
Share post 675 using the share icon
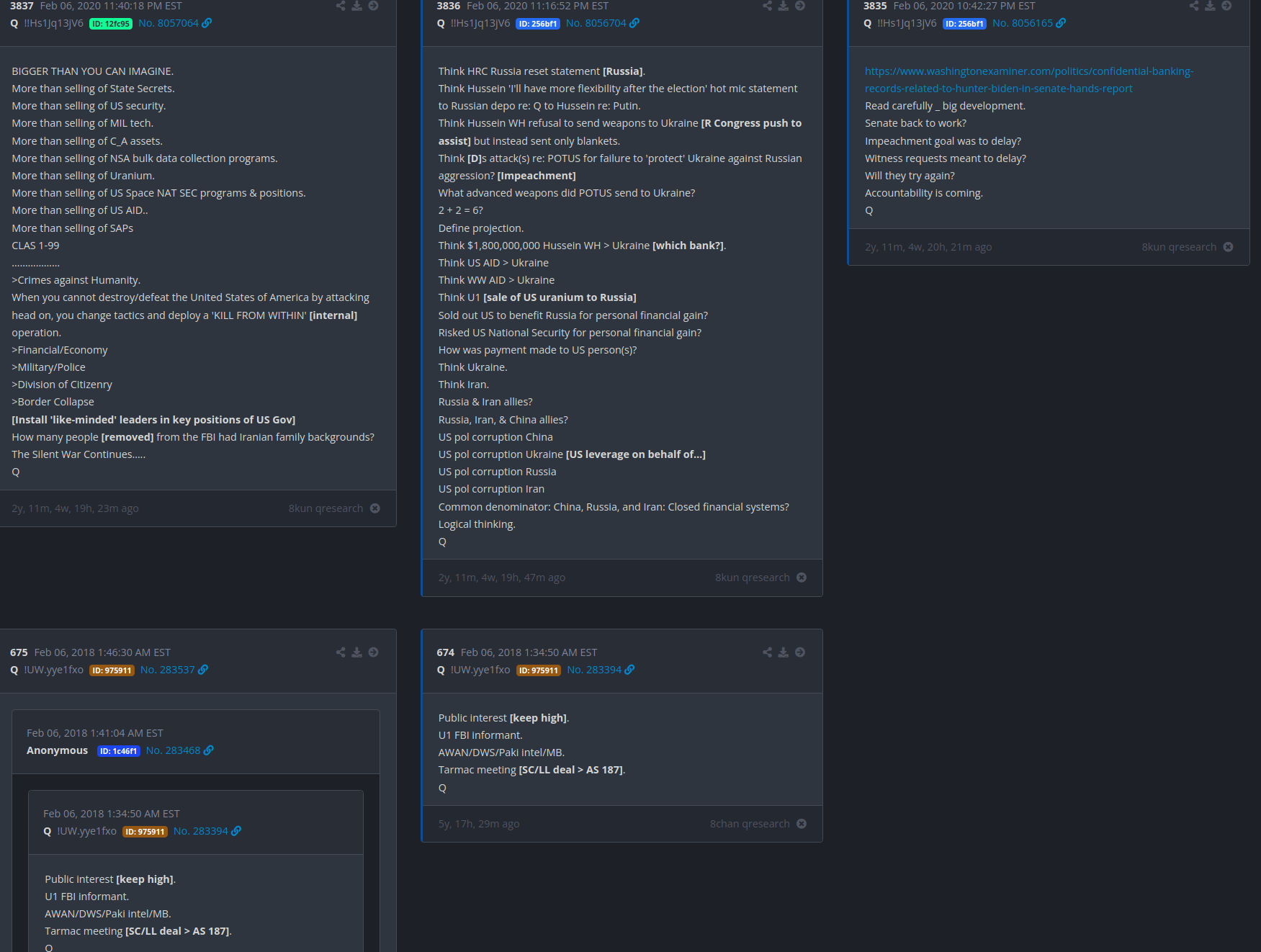pos(341,652)
